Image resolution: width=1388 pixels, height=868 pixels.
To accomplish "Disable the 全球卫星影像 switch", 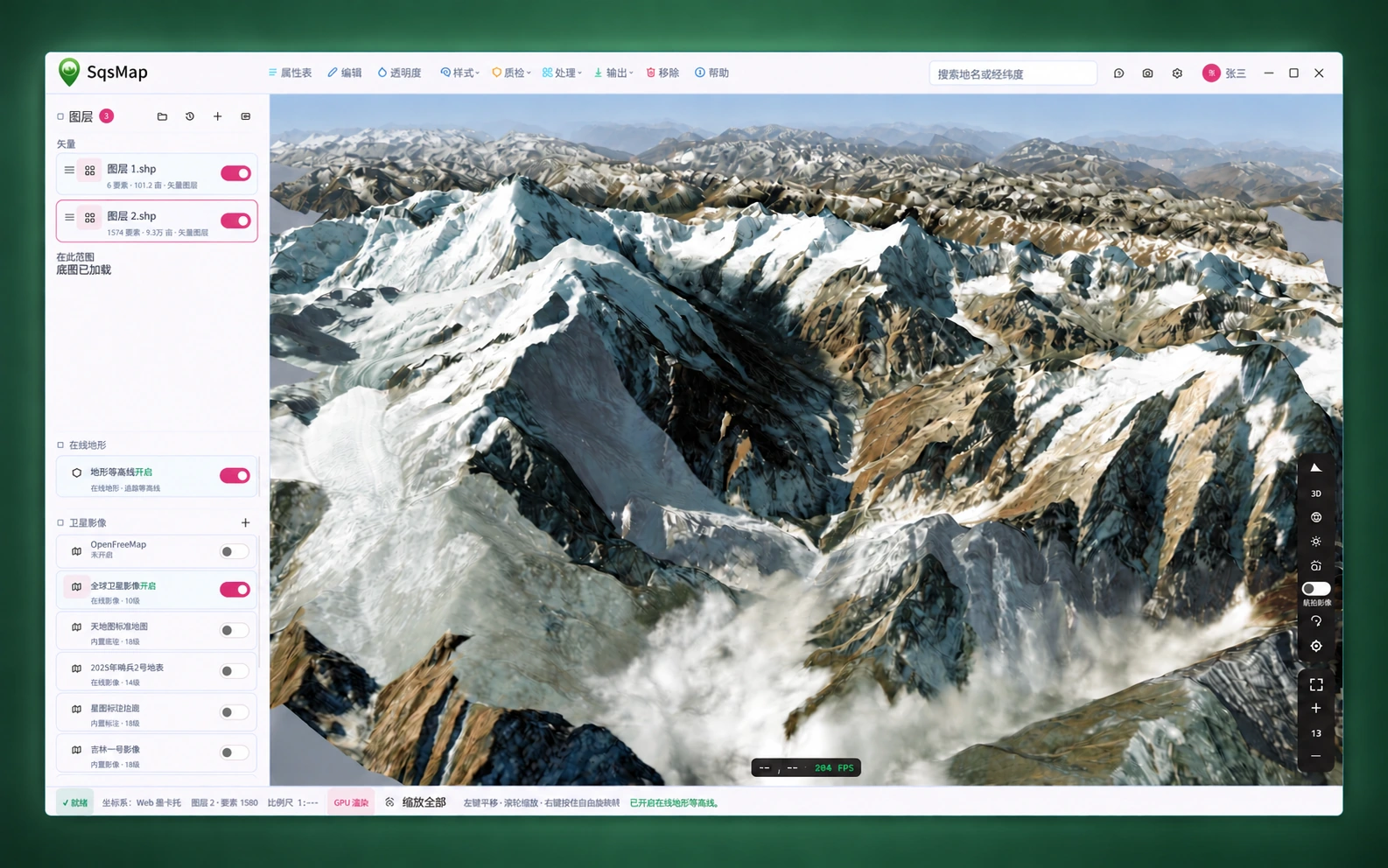I will pyautogui.click(x=235, y=589).
